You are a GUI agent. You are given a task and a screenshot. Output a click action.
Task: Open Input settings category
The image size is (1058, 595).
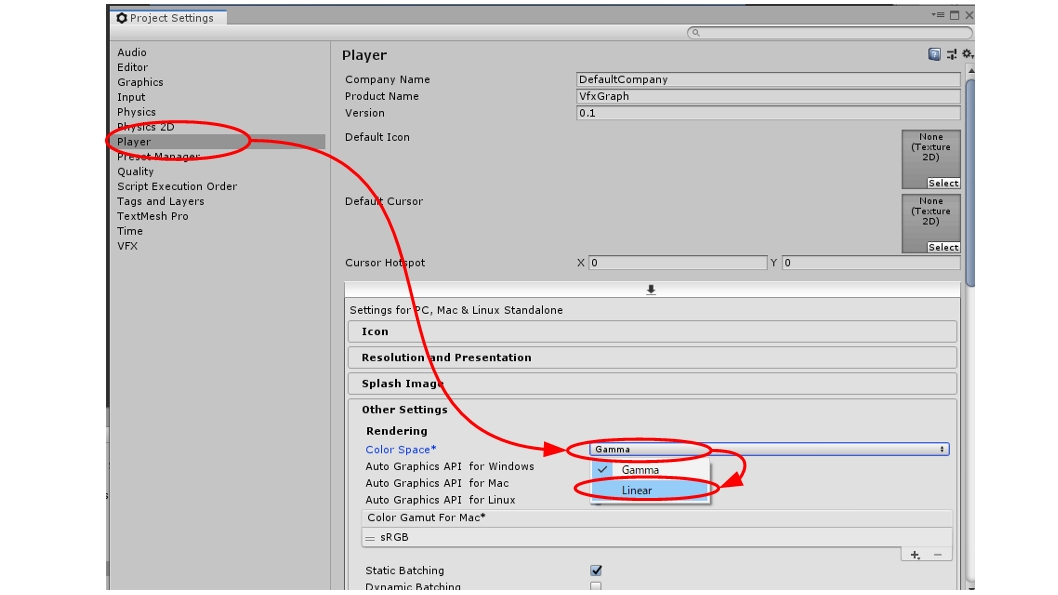pyautogui.click(x=131, y=97)
